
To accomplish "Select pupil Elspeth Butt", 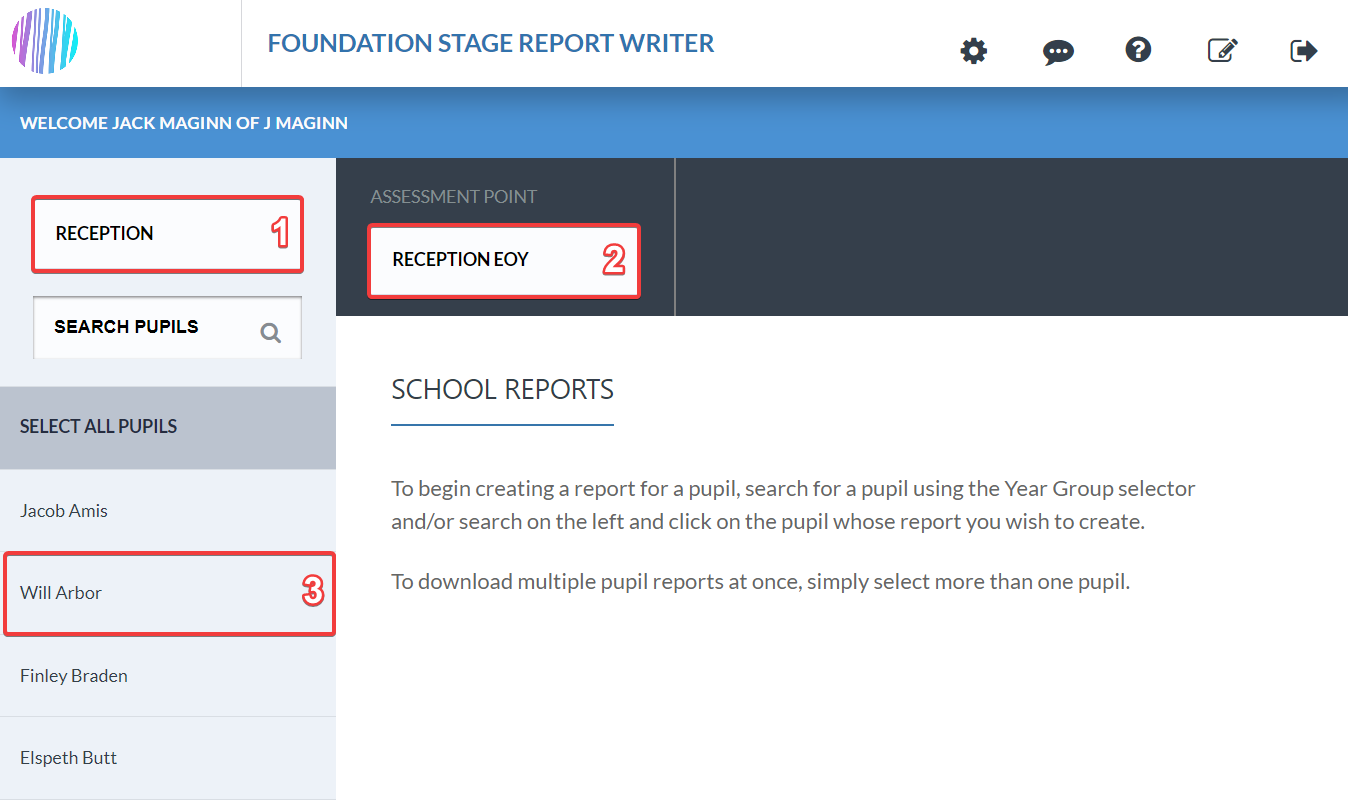I will coord(168,758).
